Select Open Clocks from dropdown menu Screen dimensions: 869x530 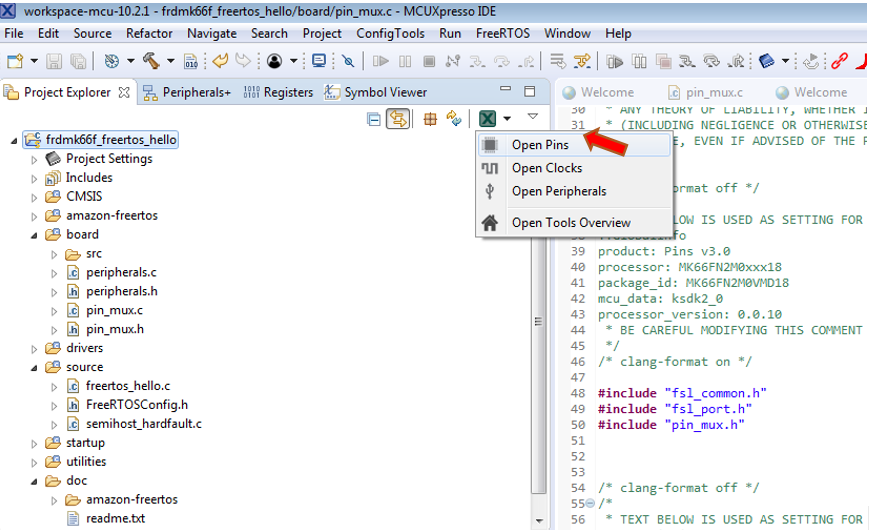[x=574, y=168]
